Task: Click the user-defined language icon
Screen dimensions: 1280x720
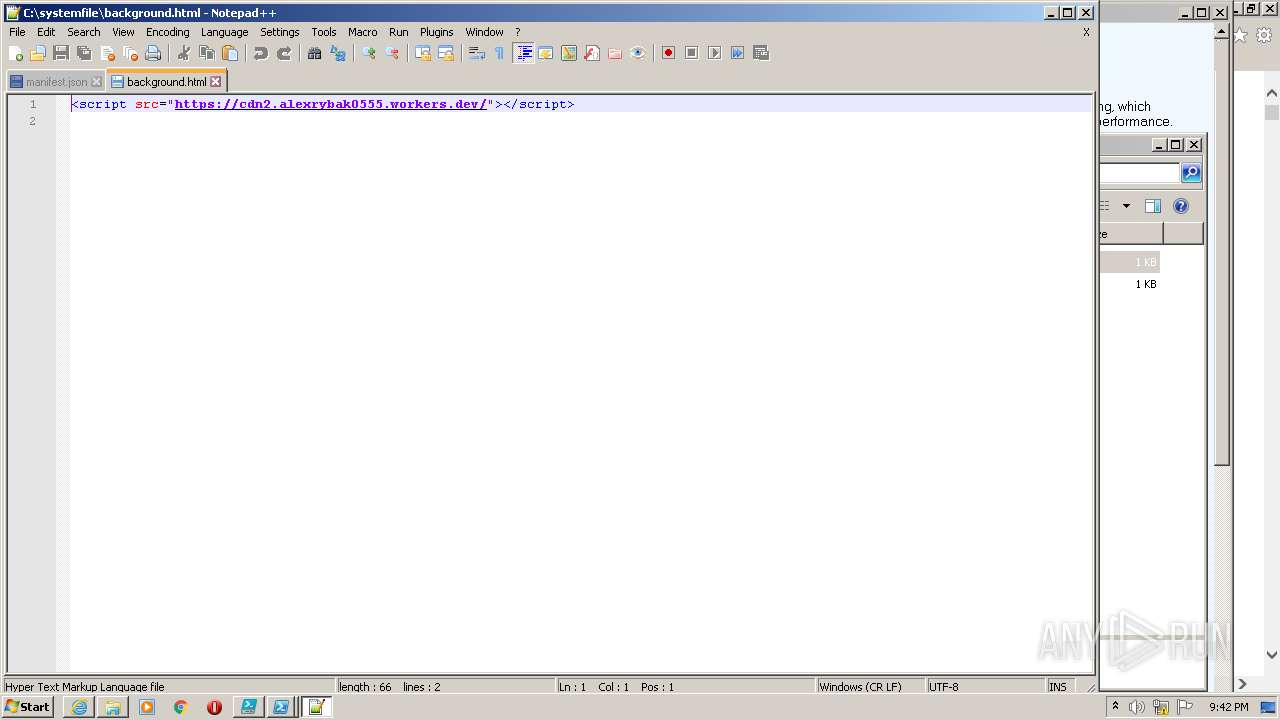Action: pyautogui.click(x=546, y=53)
